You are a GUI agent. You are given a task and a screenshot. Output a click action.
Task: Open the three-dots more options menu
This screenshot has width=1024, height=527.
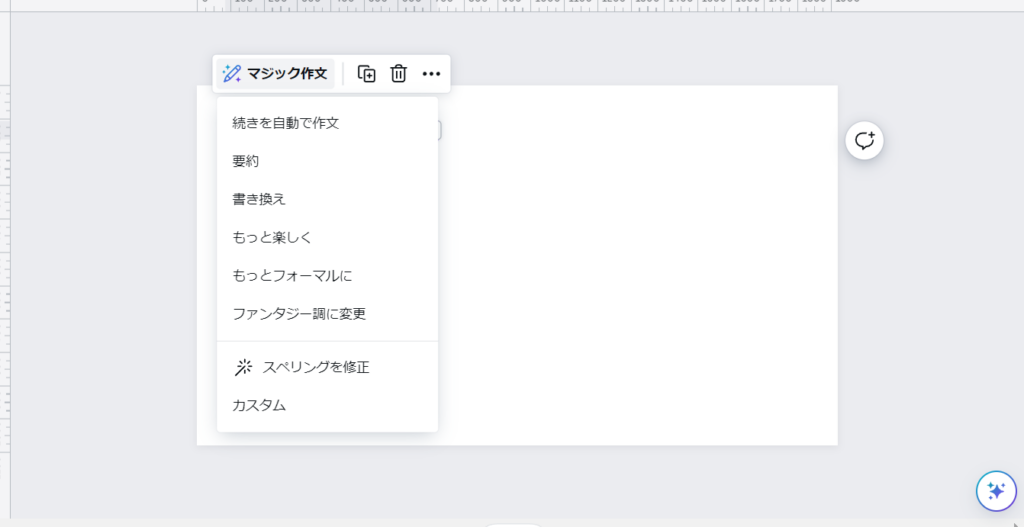coord(431,73)
